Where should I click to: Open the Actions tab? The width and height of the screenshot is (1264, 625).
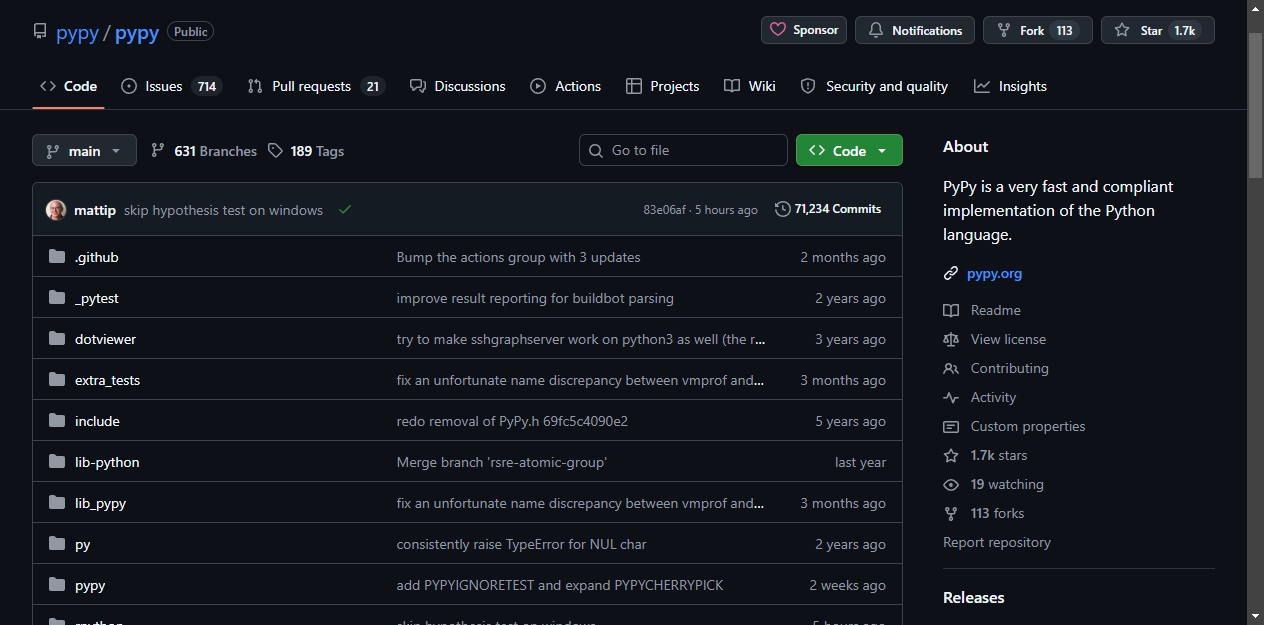tap(566, 86)
